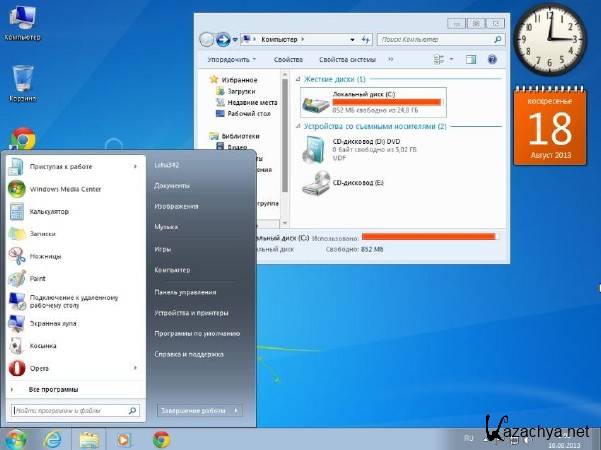Click Свойства in the Explorer toolbar

tap(288, 59)
